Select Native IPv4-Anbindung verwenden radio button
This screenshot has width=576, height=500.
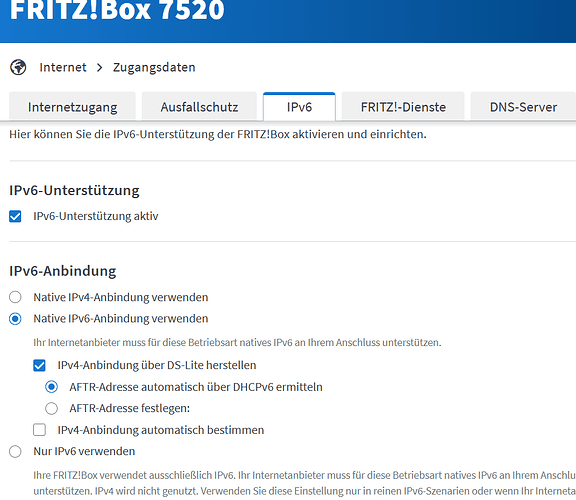coord(15,297)
